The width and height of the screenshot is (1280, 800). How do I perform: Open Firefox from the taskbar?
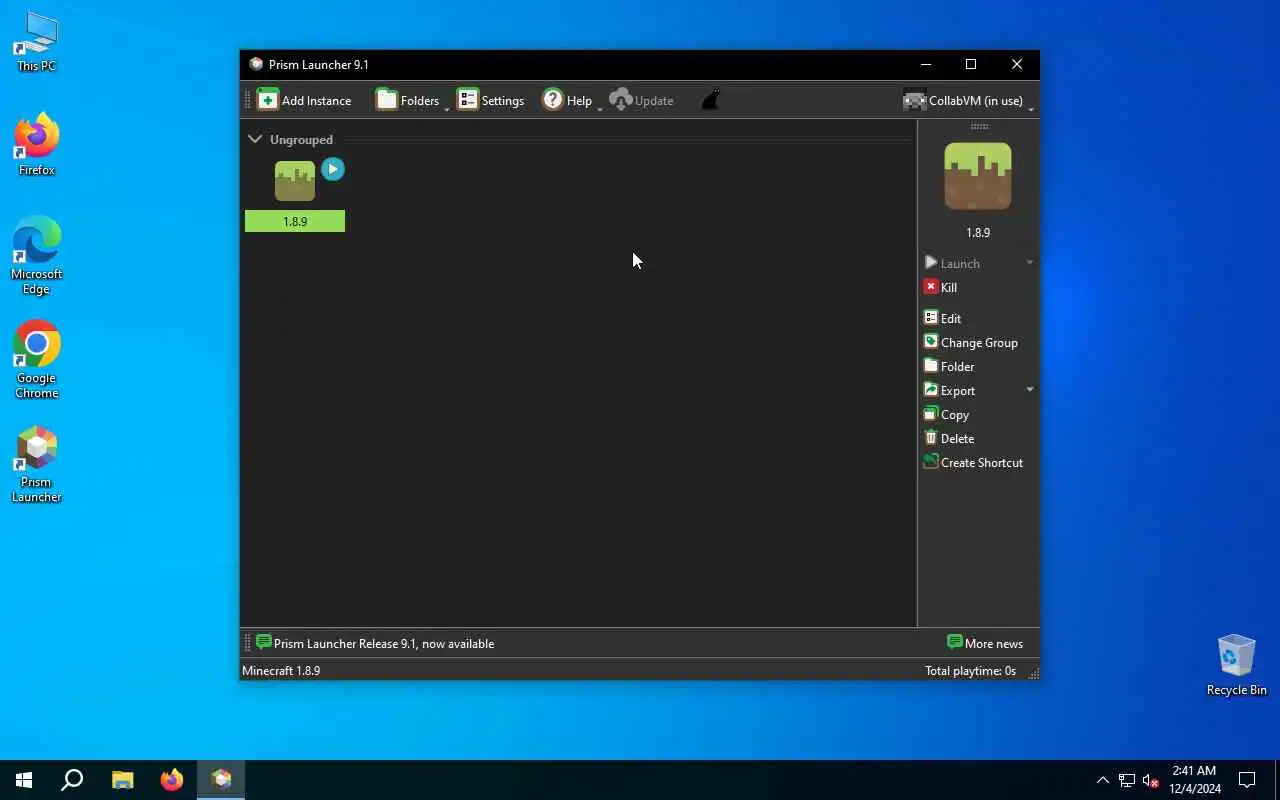pyautogui.click(x=172, y=780)
